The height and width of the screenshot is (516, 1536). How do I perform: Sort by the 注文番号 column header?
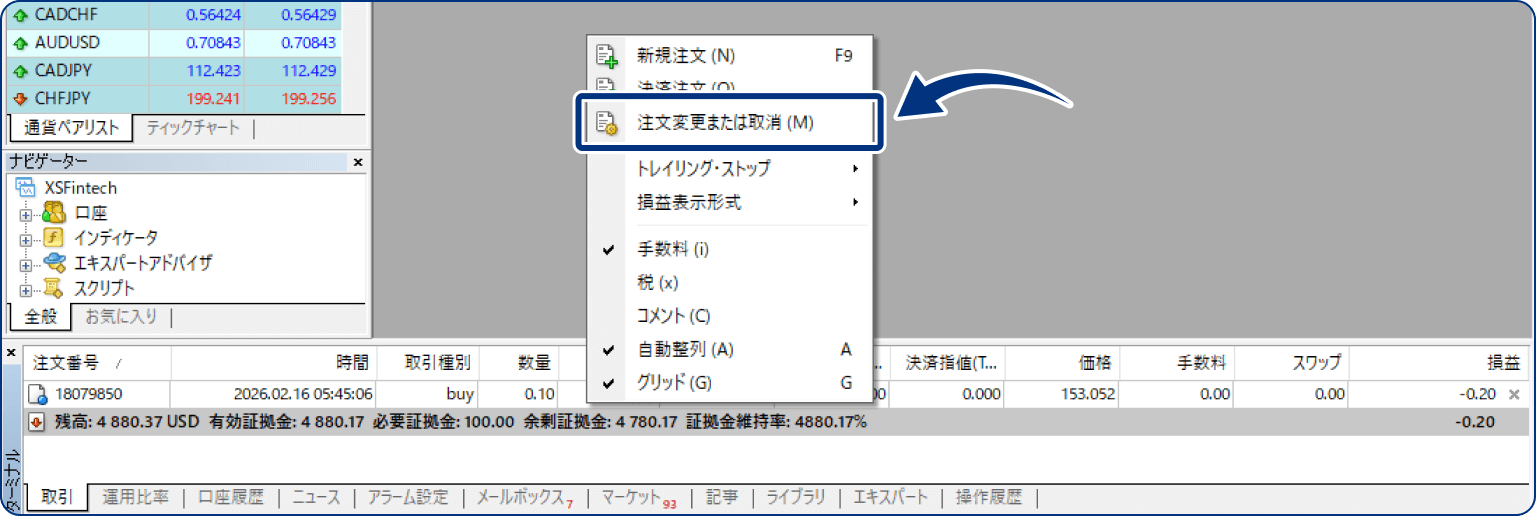[97, 363]
